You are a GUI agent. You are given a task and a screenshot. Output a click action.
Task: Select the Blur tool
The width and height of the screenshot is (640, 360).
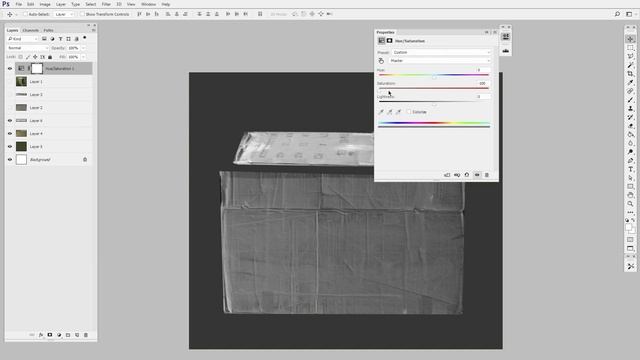pyautogui.click(x=631, y=143)
